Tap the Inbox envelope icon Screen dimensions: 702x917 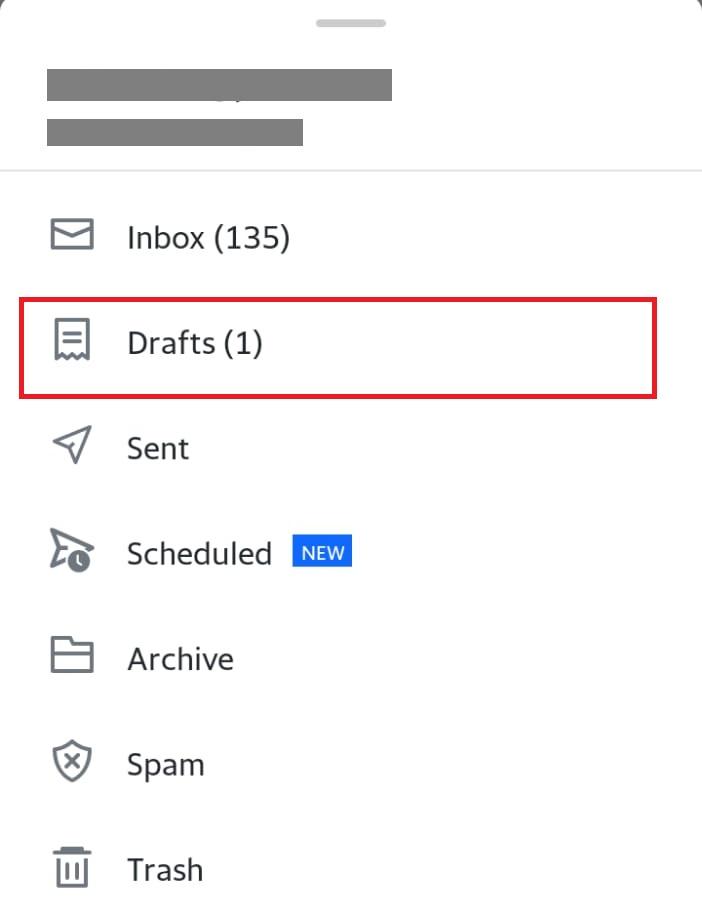72,235
